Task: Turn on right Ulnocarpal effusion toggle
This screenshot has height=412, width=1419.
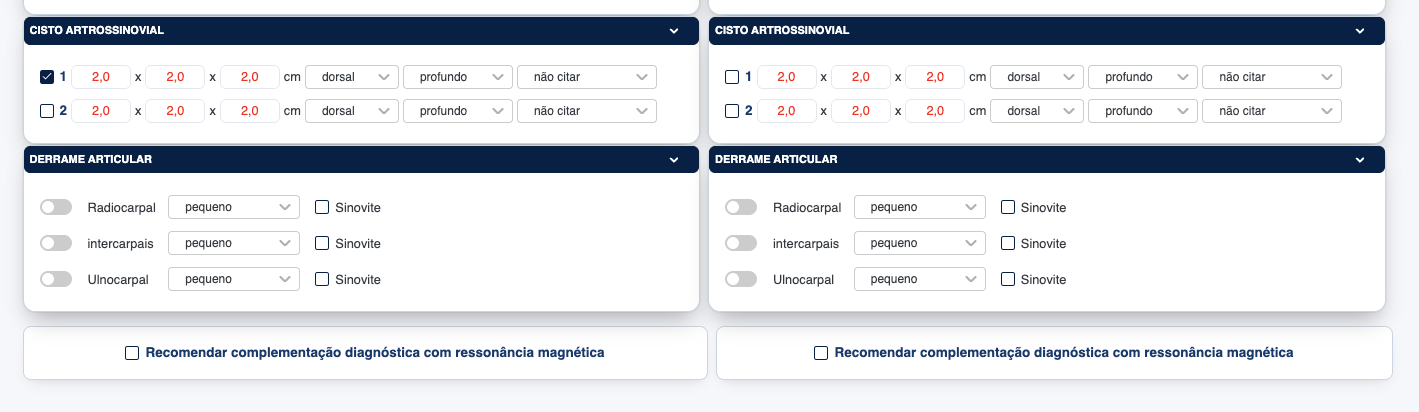Action: 741,279
